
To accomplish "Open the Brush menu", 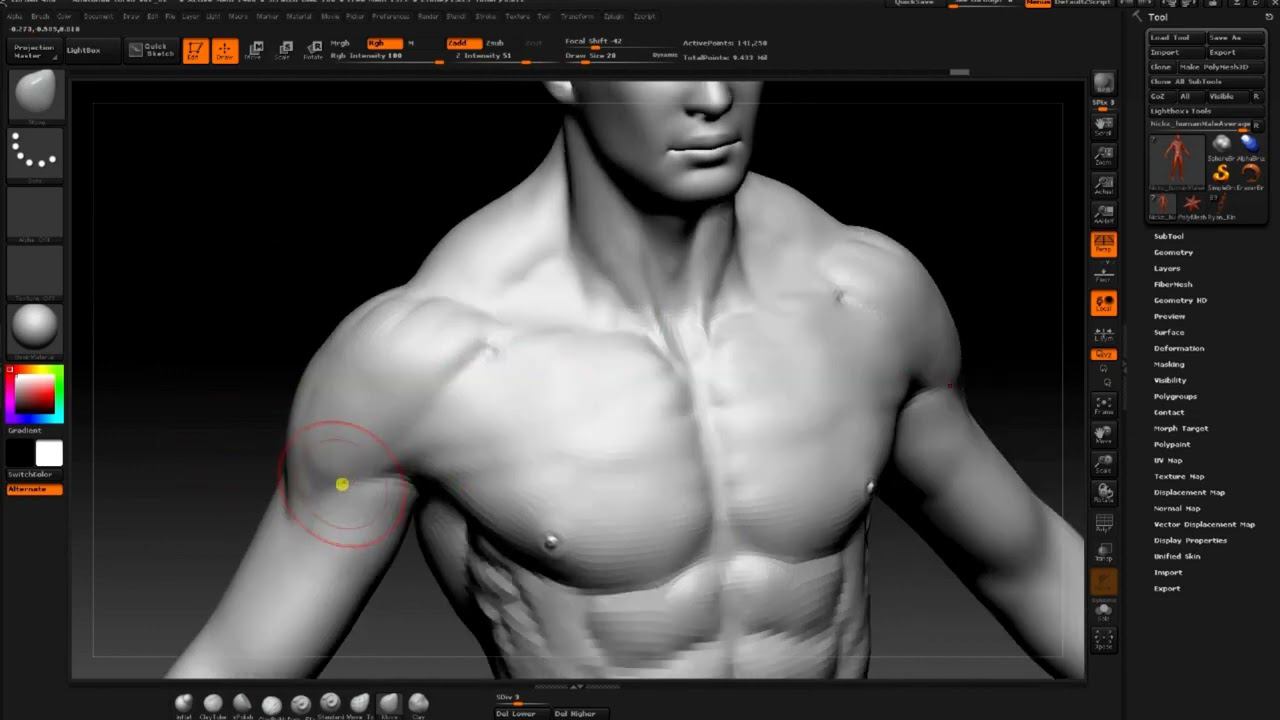I will [40, 17].
